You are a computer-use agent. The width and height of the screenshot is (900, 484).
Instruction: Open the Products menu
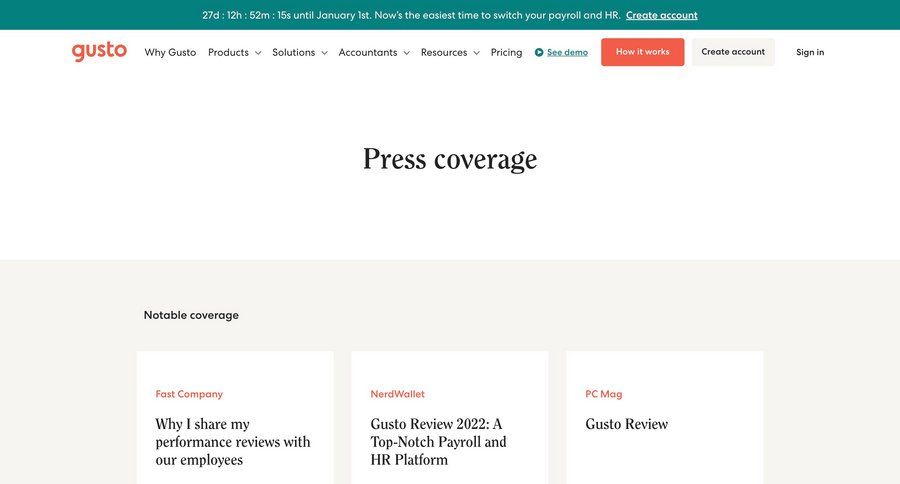228,52
